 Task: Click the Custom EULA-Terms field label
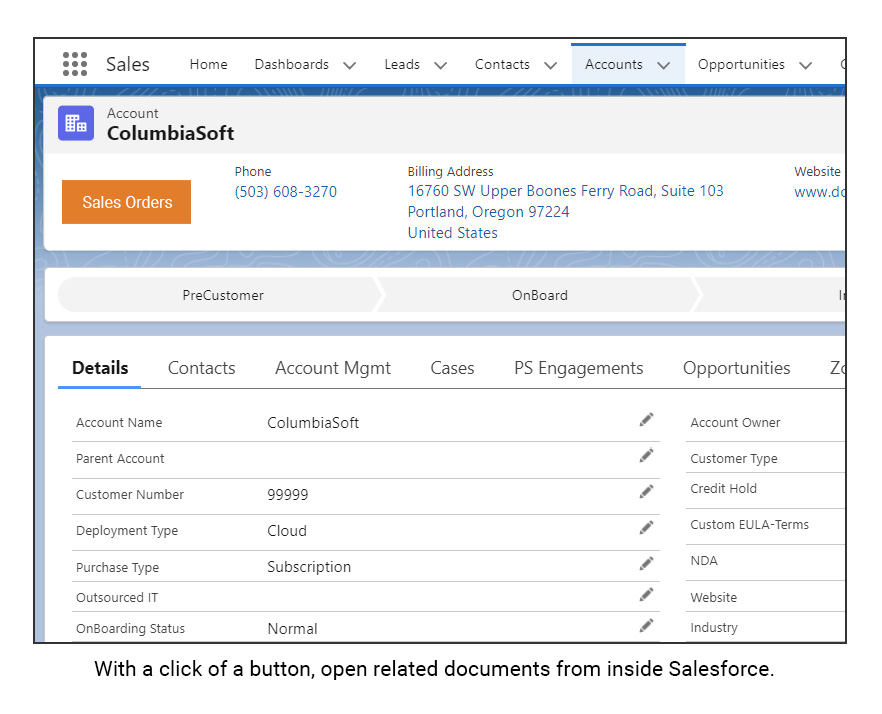tap(749, 524)
